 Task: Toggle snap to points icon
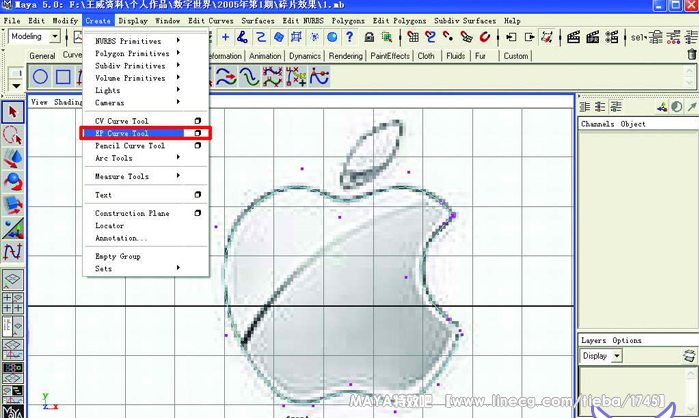click(448, 37)
